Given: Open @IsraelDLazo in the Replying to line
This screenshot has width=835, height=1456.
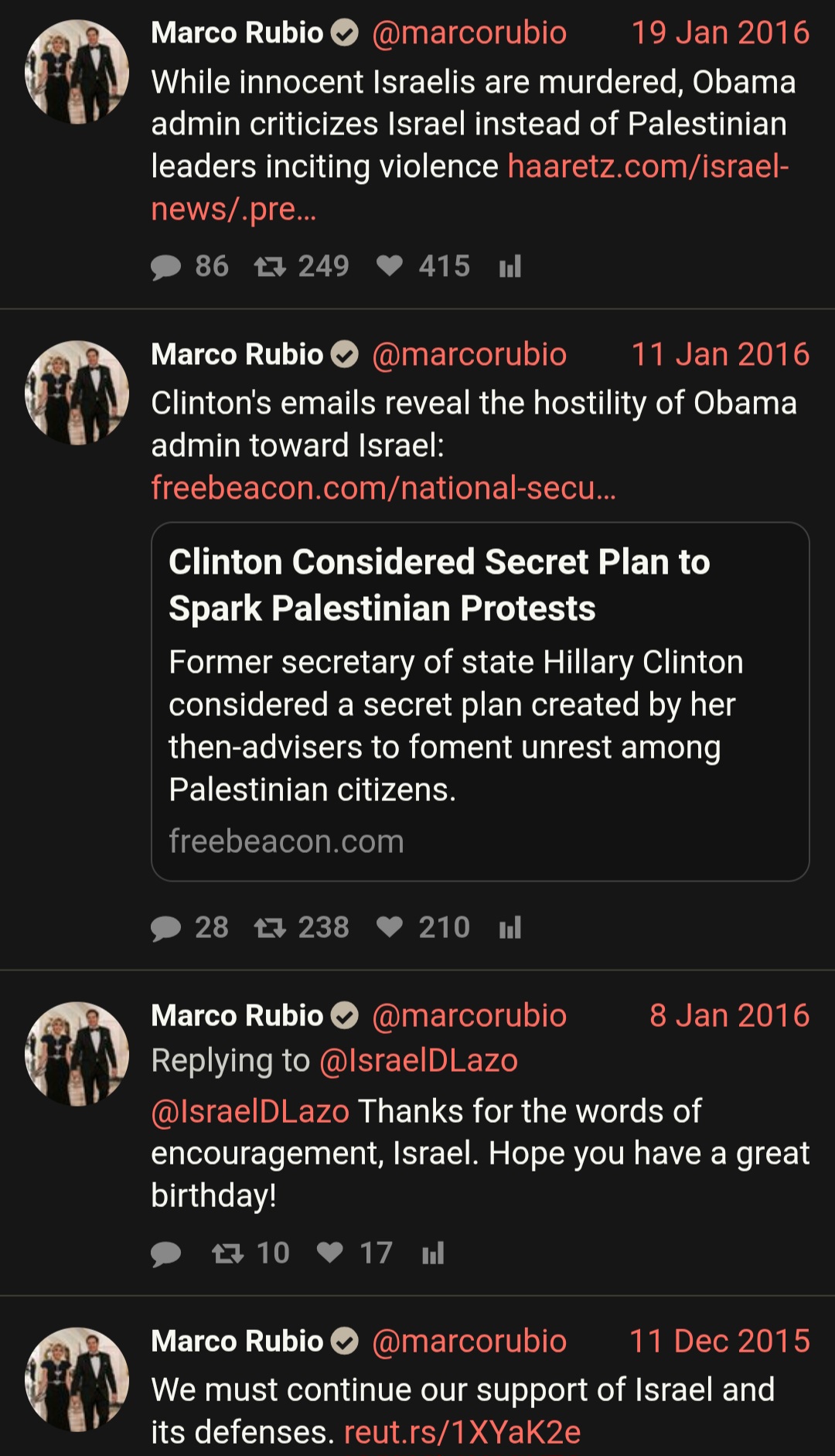Looking at the screenshot, I should 418,1060.
